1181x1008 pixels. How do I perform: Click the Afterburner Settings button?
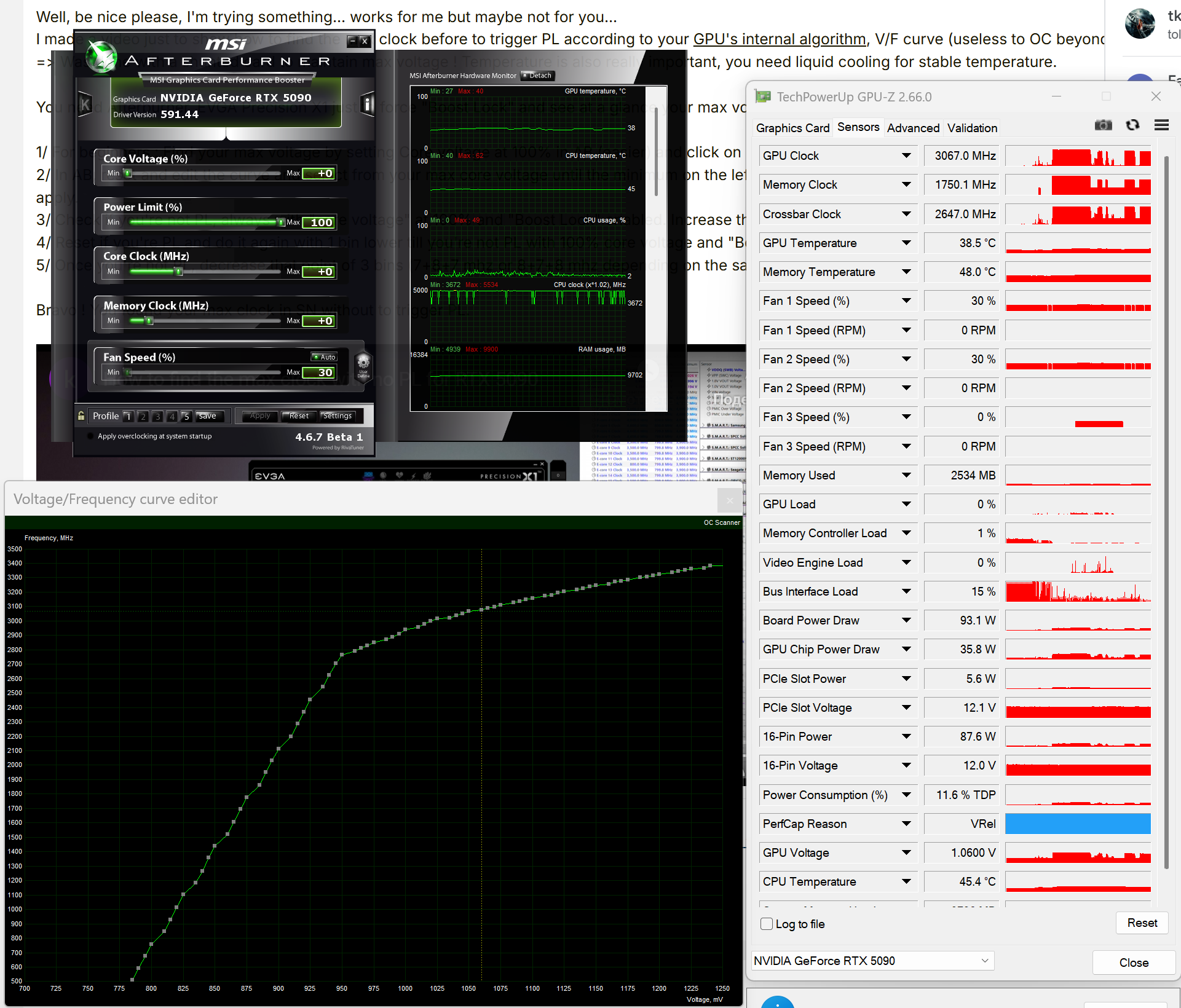[x=338, y=416]
